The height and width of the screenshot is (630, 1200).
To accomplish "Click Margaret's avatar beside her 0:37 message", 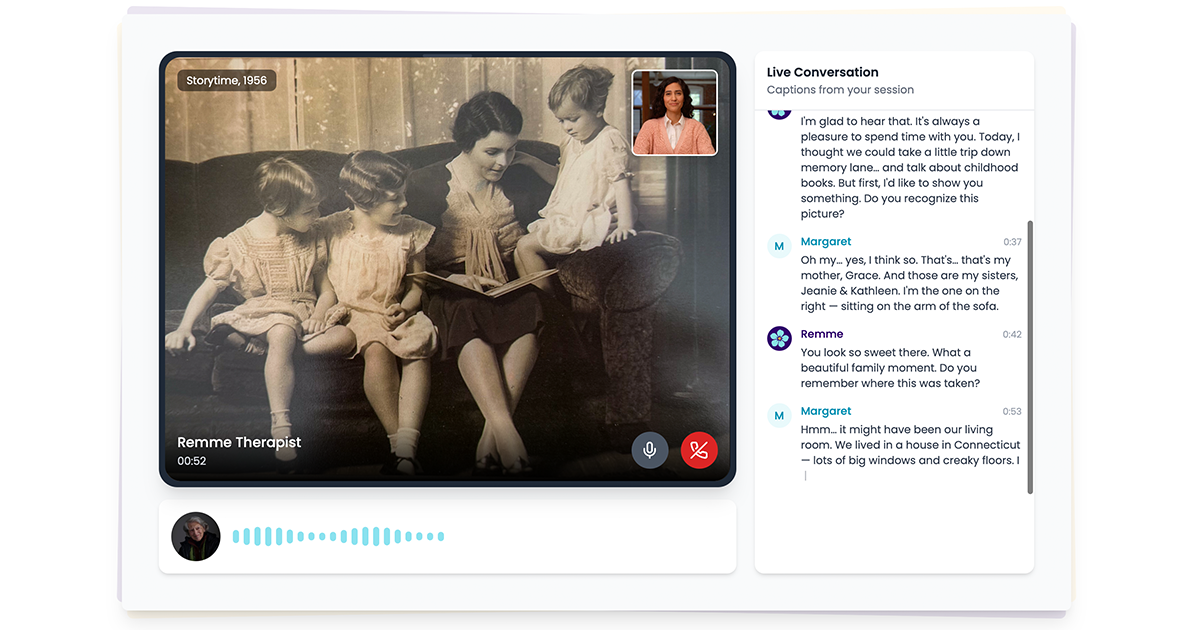I will [x=778, y=246].
